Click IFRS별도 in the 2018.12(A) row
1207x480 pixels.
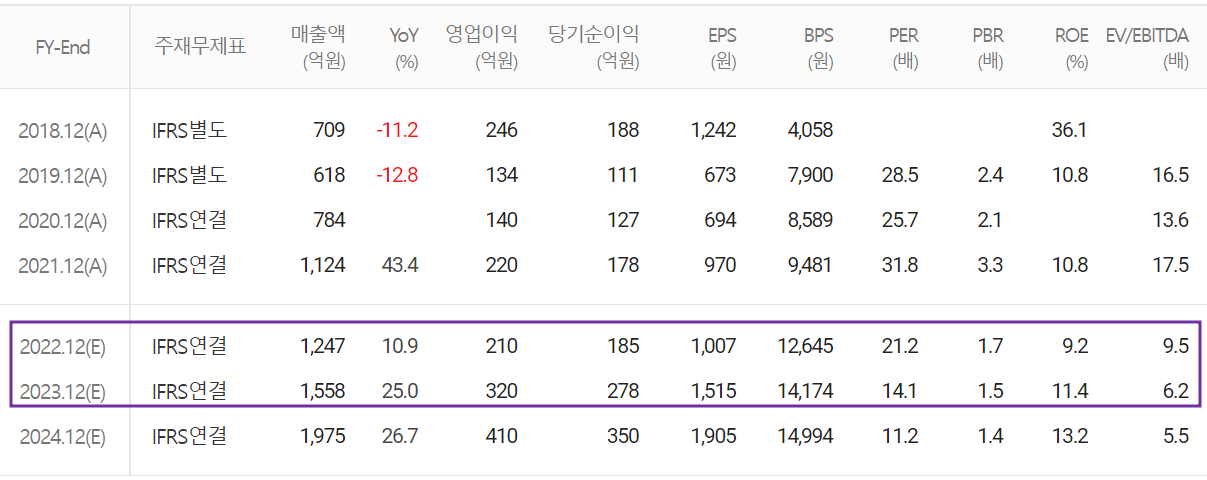coord(189,130)
